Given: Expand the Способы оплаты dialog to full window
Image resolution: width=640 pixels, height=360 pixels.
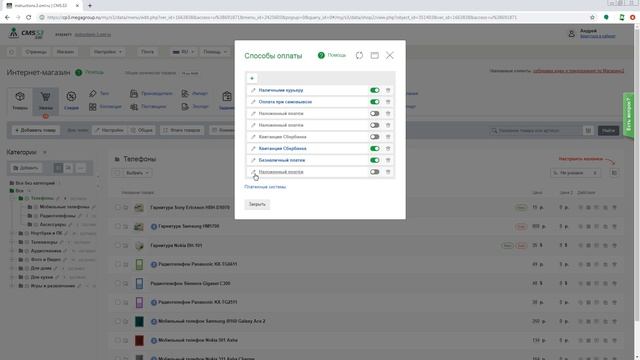Looking at the screenshot, I should click(x=374, y=55).
